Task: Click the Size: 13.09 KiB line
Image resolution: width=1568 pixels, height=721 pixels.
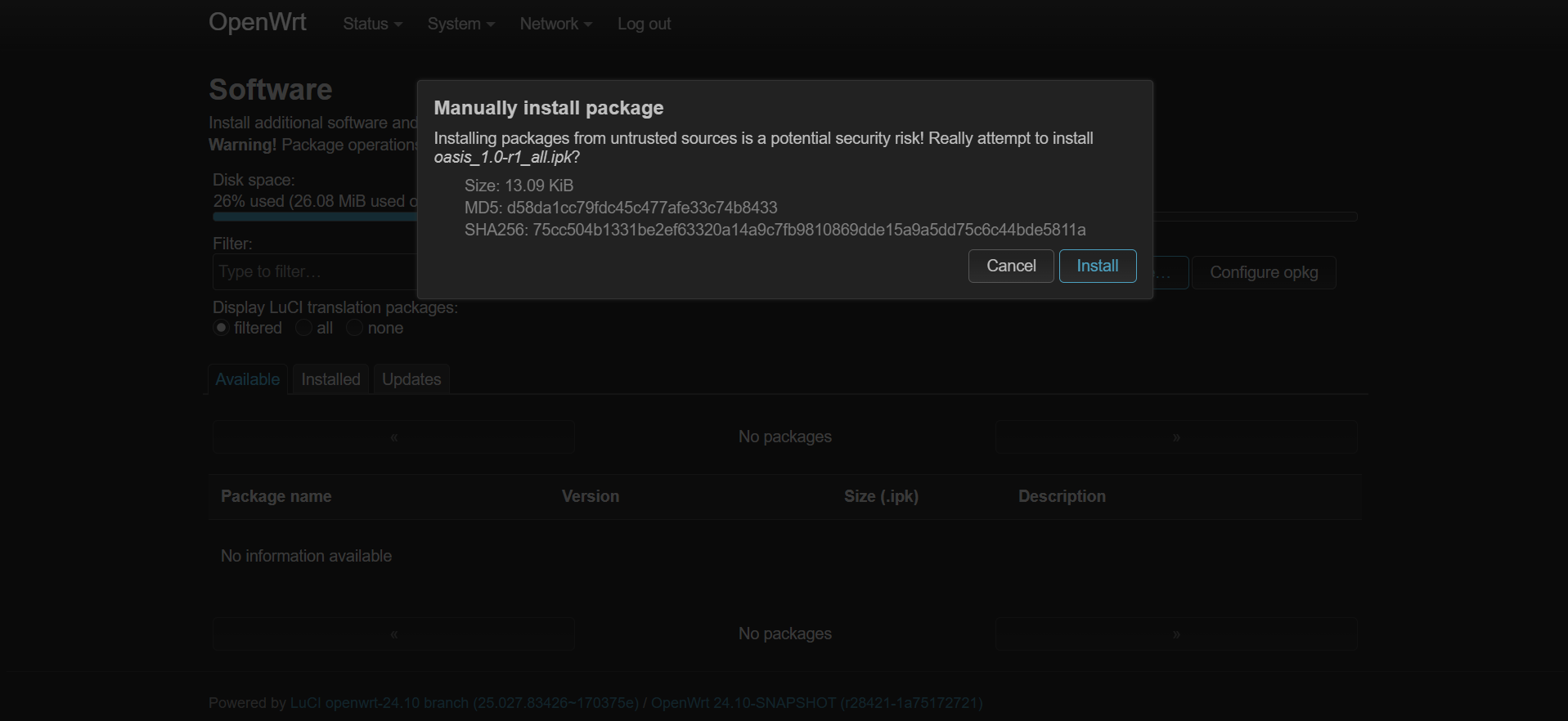Action: [x=519, y=186]
